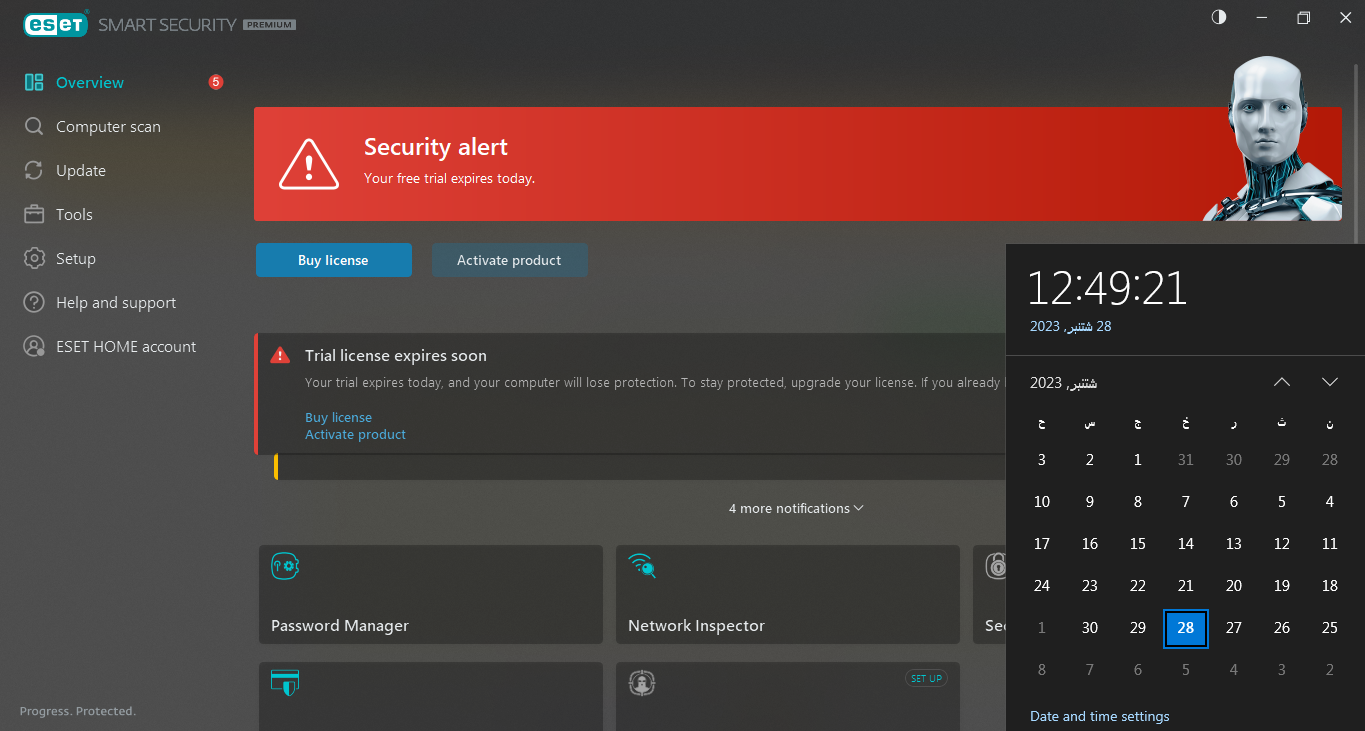The height and width of the screenshot is (731, 1365).
Task: Click the padlock icon tile beside Network Inspector
Action: click(x=996, y=566)
